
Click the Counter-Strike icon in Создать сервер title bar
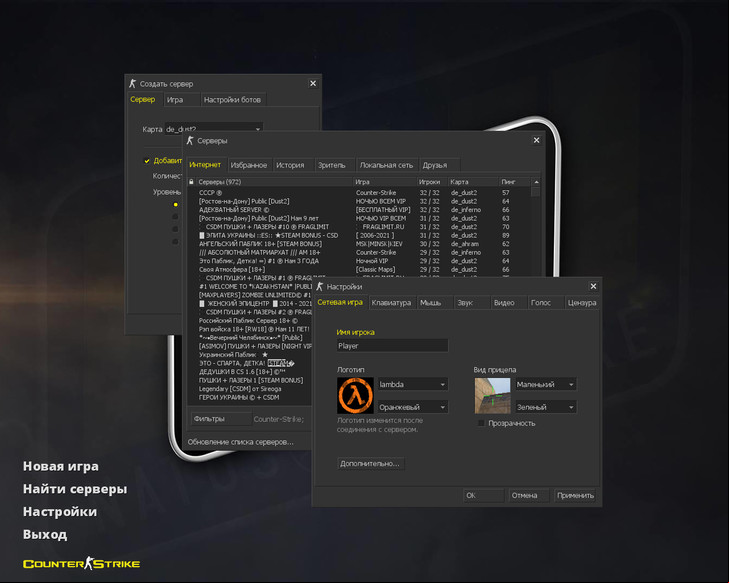[133, 84]
